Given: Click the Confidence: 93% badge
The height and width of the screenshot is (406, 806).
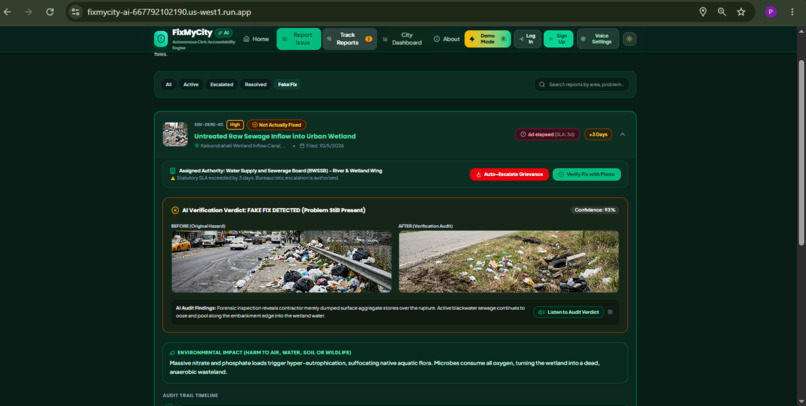Looking at the screenshot, I should [595, 210].
